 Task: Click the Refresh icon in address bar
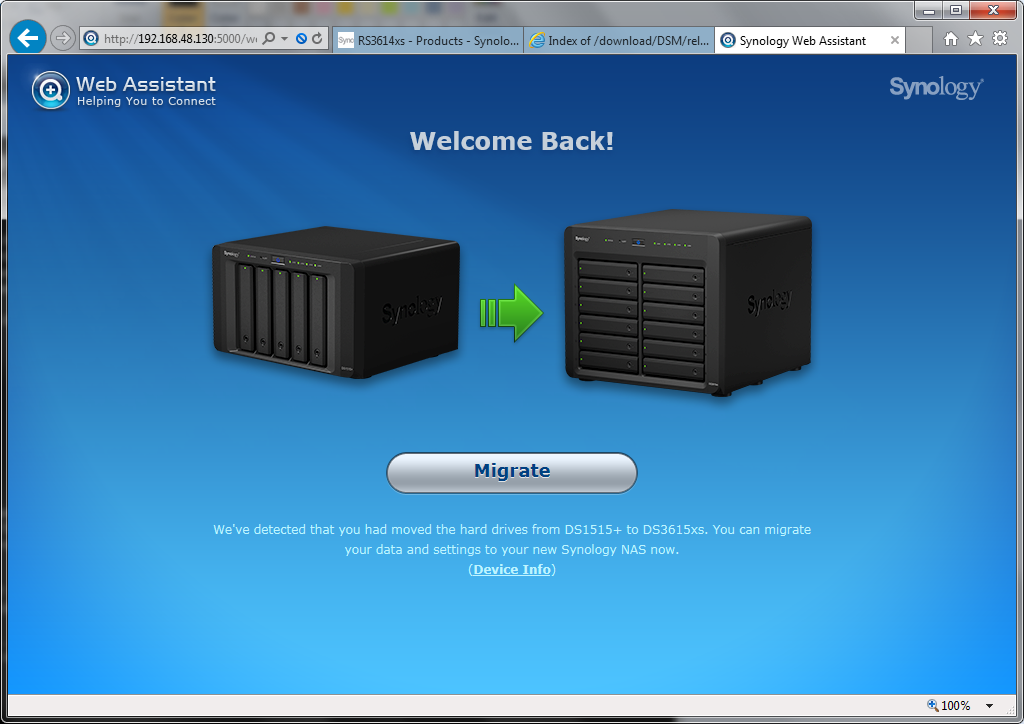[x=317, y=39]
